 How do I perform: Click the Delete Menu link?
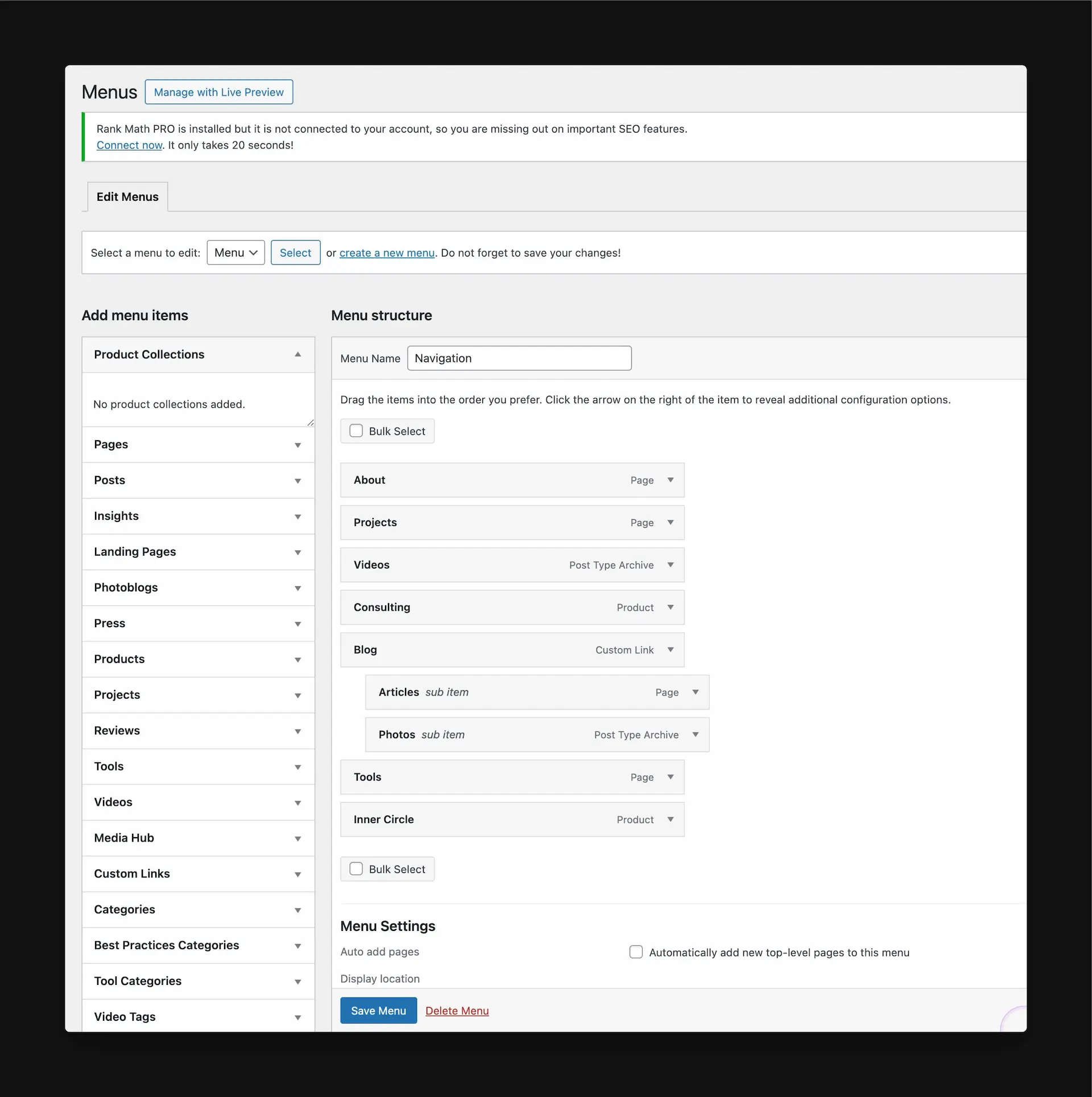457,1011
